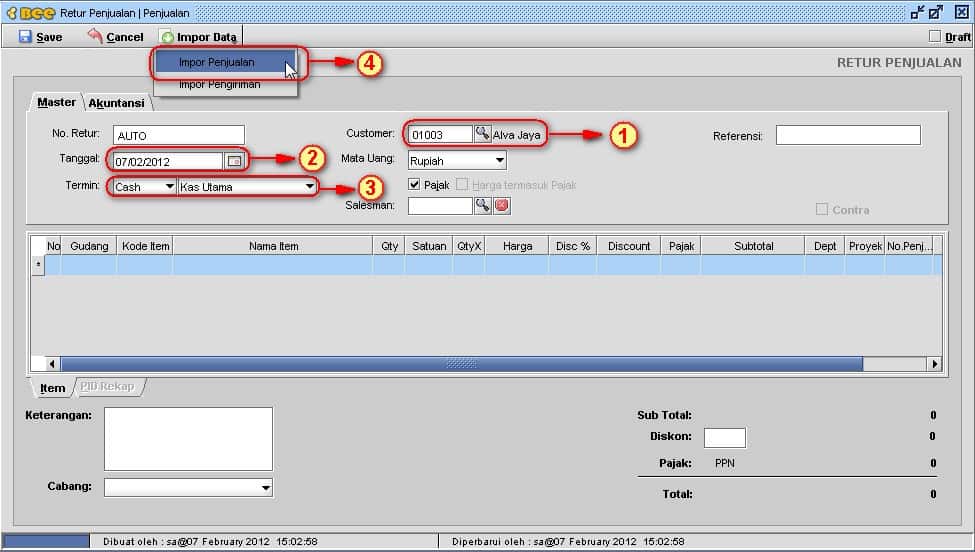Screen dimensions: 975x552
Task: Click the green Impor Data icon
Action: point(167,37)
